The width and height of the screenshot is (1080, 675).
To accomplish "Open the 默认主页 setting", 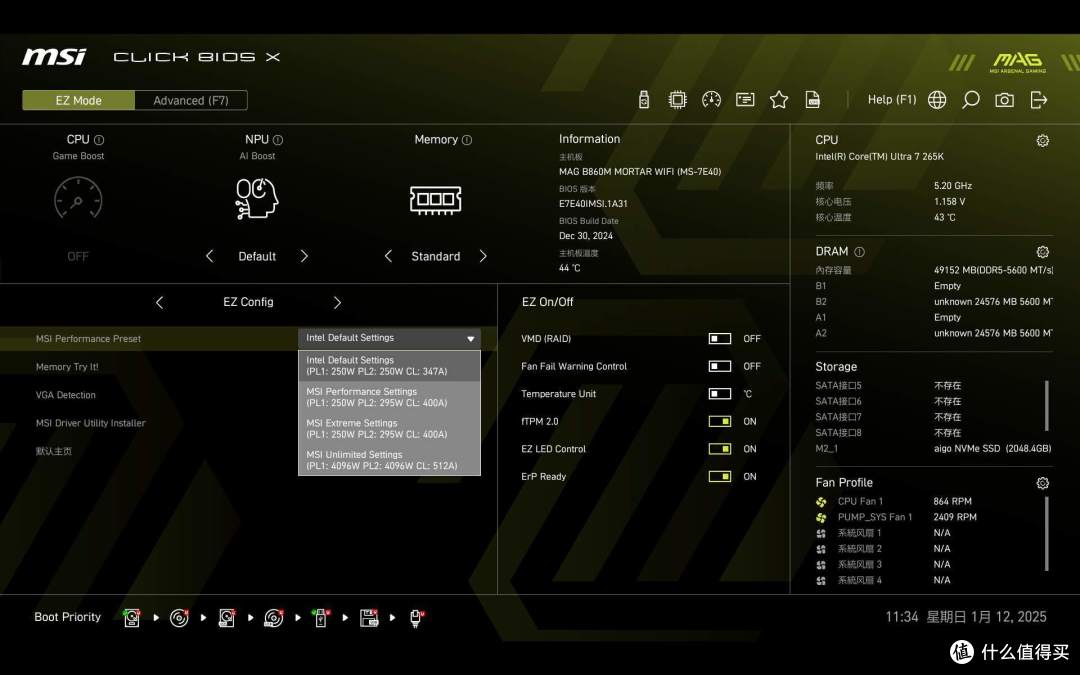I will point(54,451).
